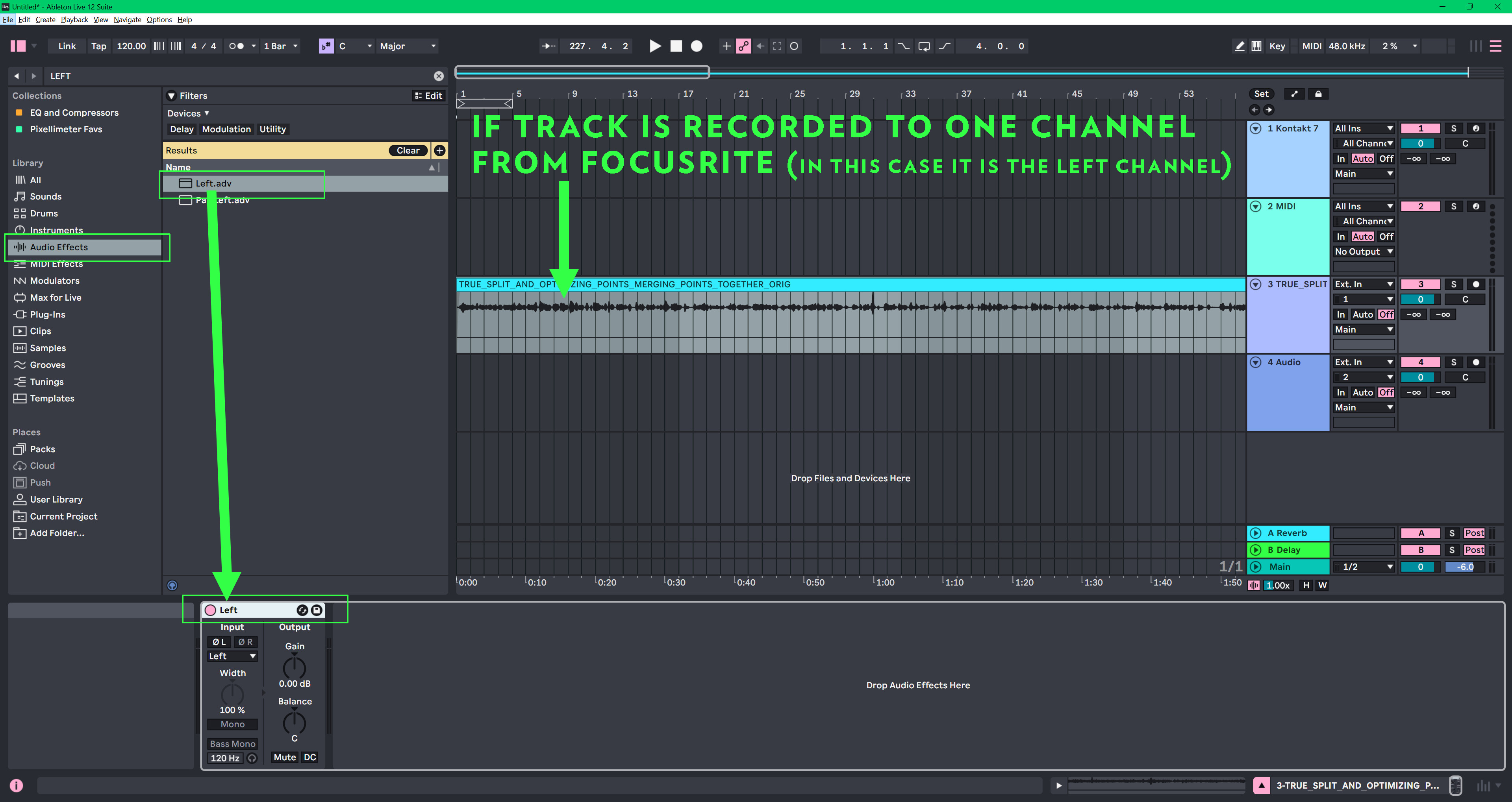Screen dimensions: 1512x802
Task: Open No Output dropdown on MIDI track
Action: tap(1364, 251)
